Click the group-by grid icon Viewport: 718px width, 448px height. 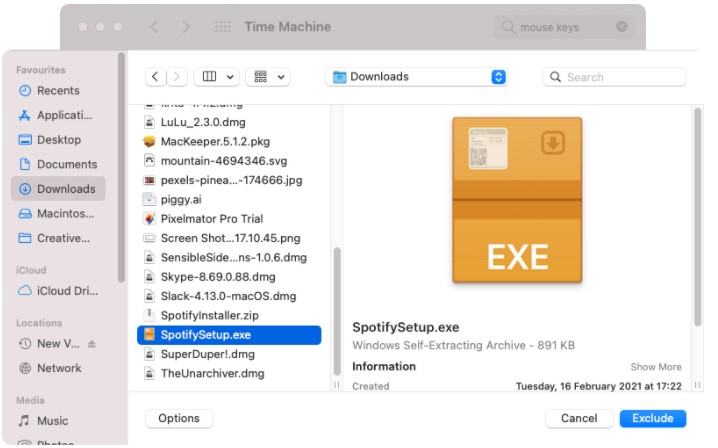coord(261,76)
